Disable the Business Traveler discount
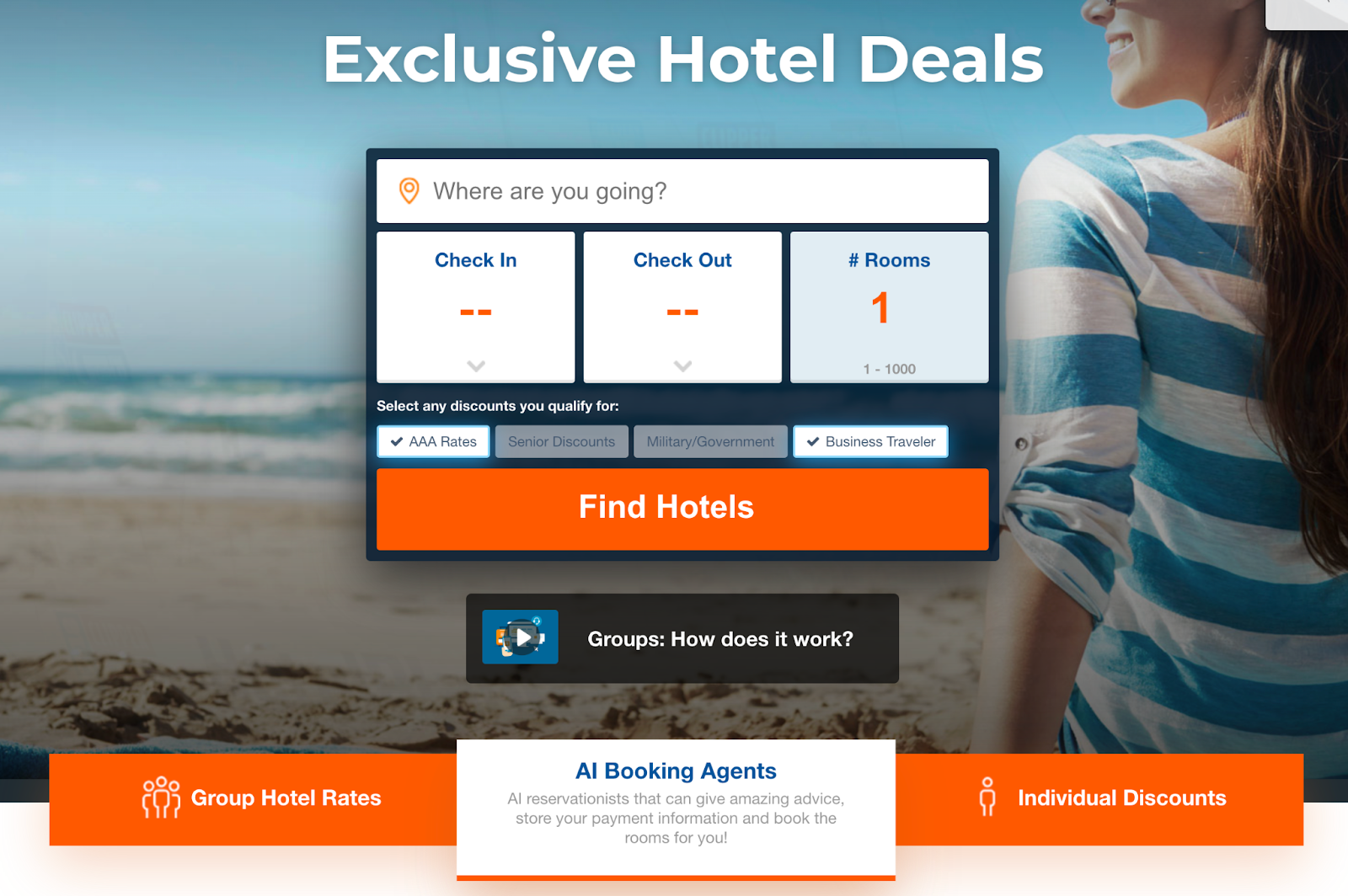Viewport: 1348px width, 896px height. click(x=870, y=441)
